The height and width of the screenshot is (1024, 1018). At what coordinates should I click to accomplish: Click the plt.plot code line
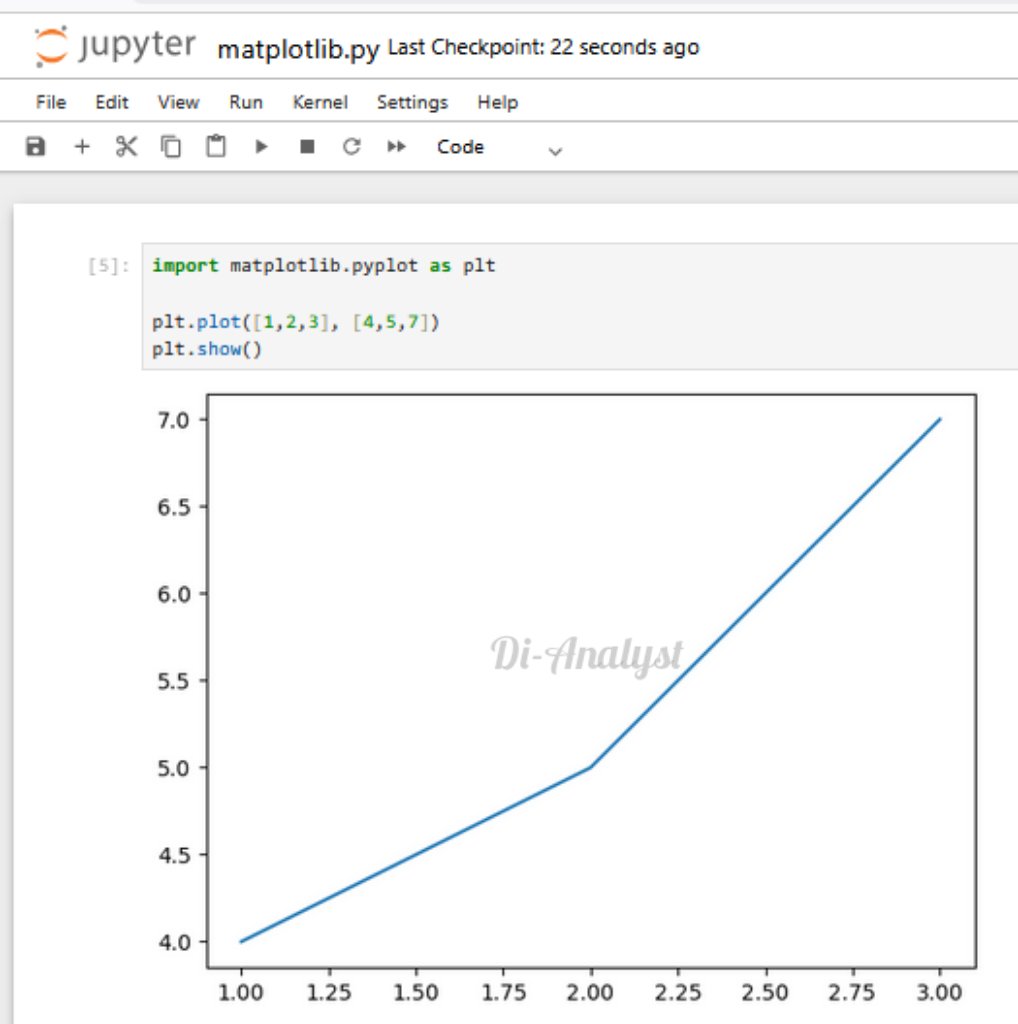[x=296, y=322]
